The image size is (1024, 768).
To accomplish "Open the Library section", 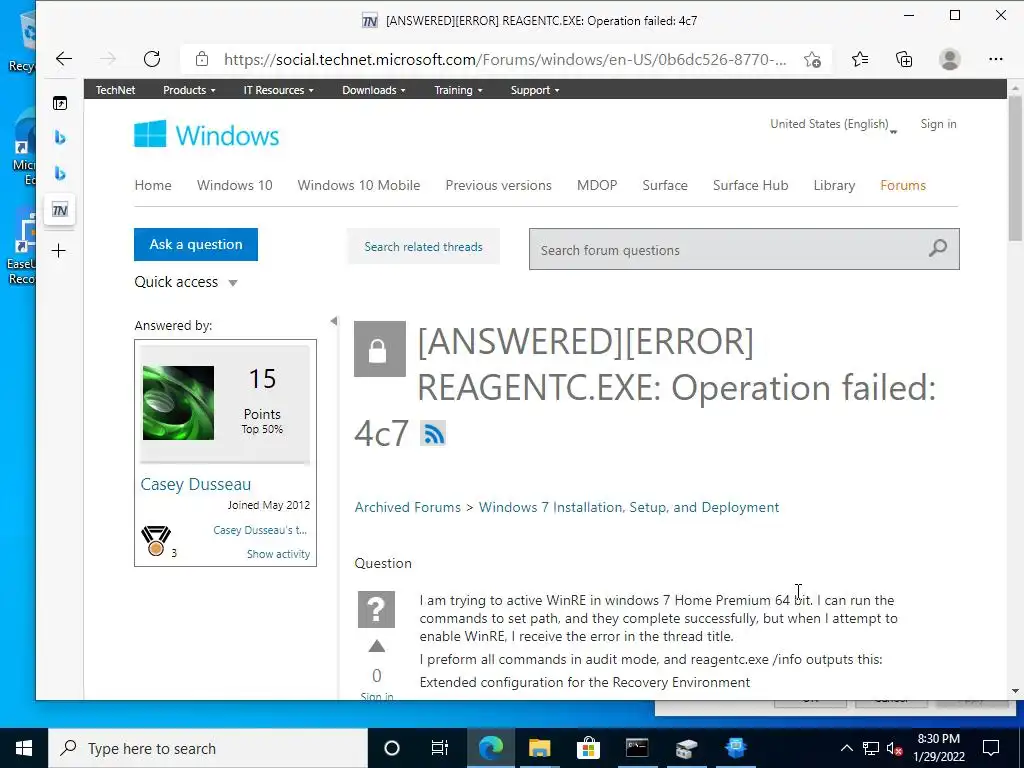I will tap(834, 185).
